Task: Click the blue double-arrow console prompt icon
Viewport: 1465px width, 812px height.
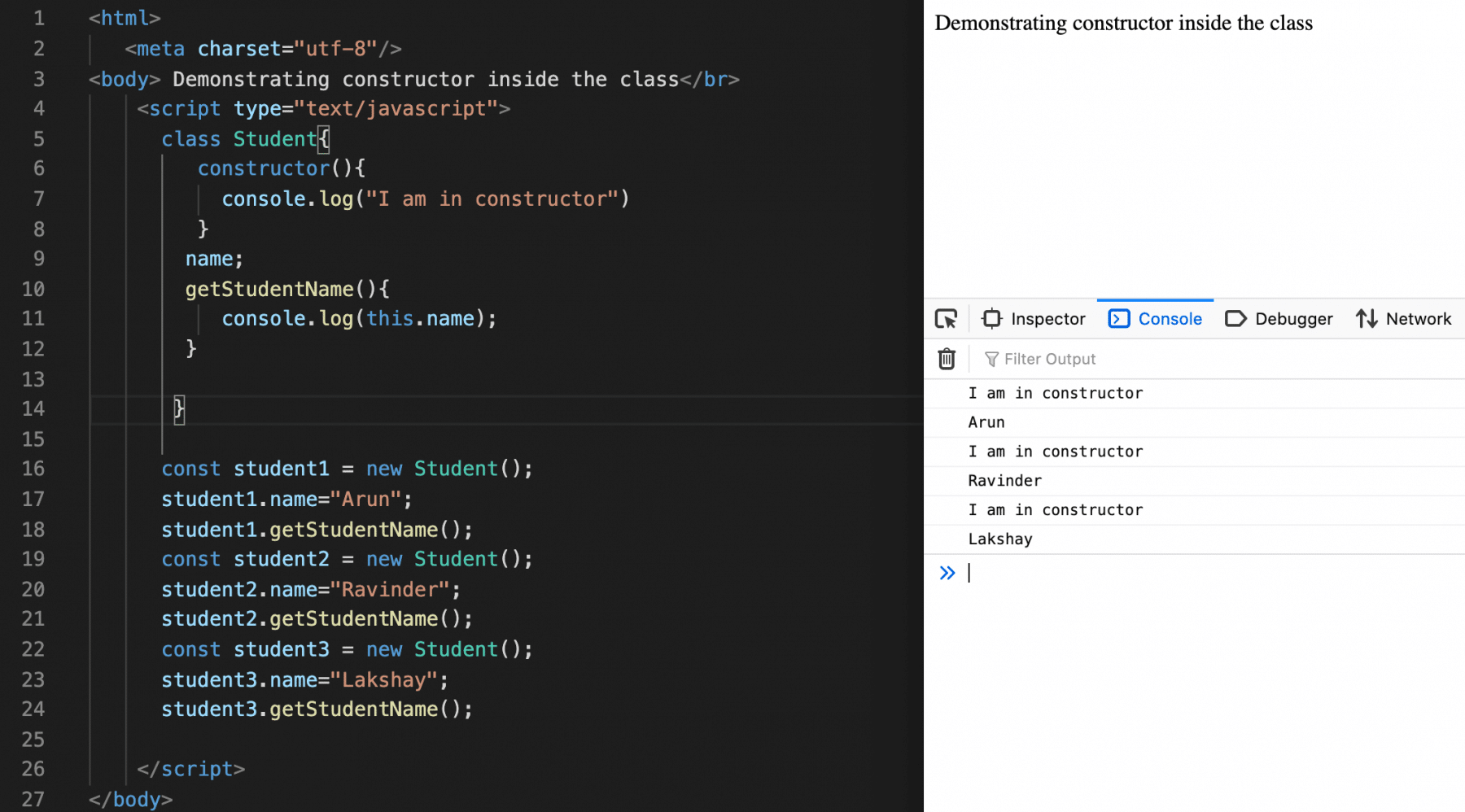Action: point(947,573)
